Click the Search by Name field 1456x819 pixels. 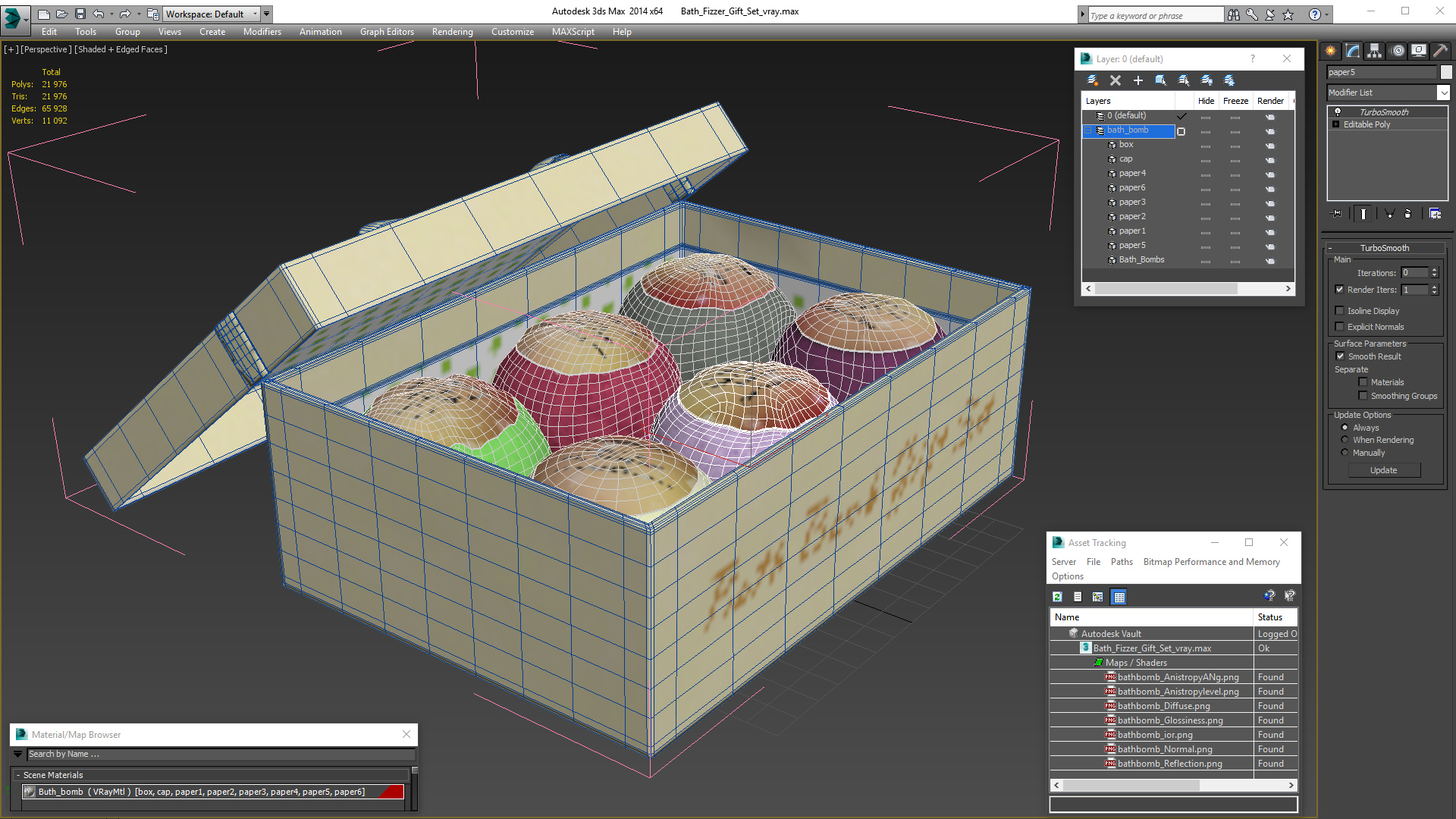coord(220,754)
